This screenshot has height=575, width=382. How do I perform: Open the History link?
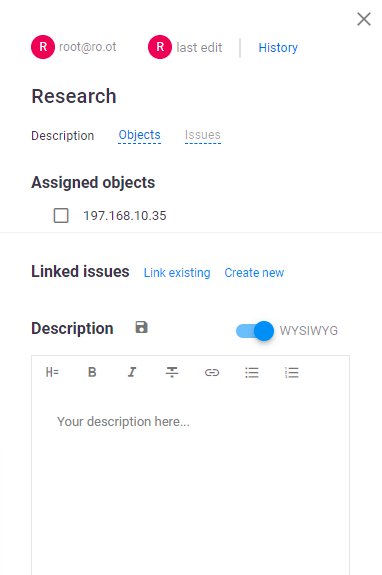tap(278, 48)
